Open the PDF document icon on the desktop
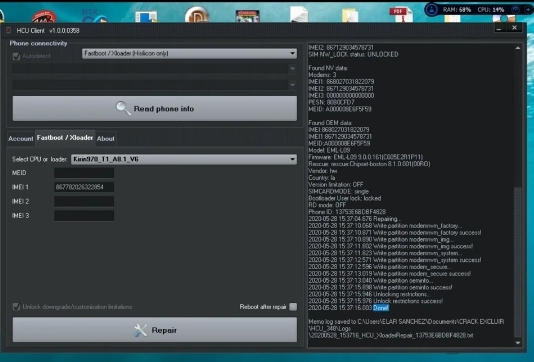 tap(402, 14)
